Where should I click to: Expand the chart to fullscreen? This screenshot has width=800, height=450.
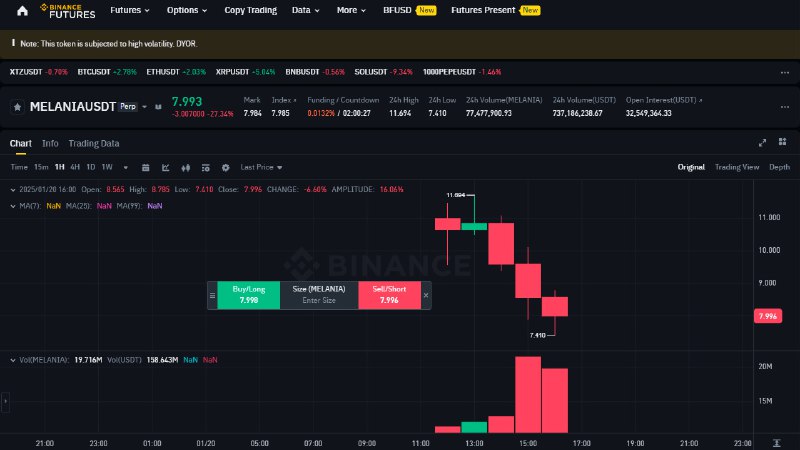pyautogui.click(x=762, y=143)
